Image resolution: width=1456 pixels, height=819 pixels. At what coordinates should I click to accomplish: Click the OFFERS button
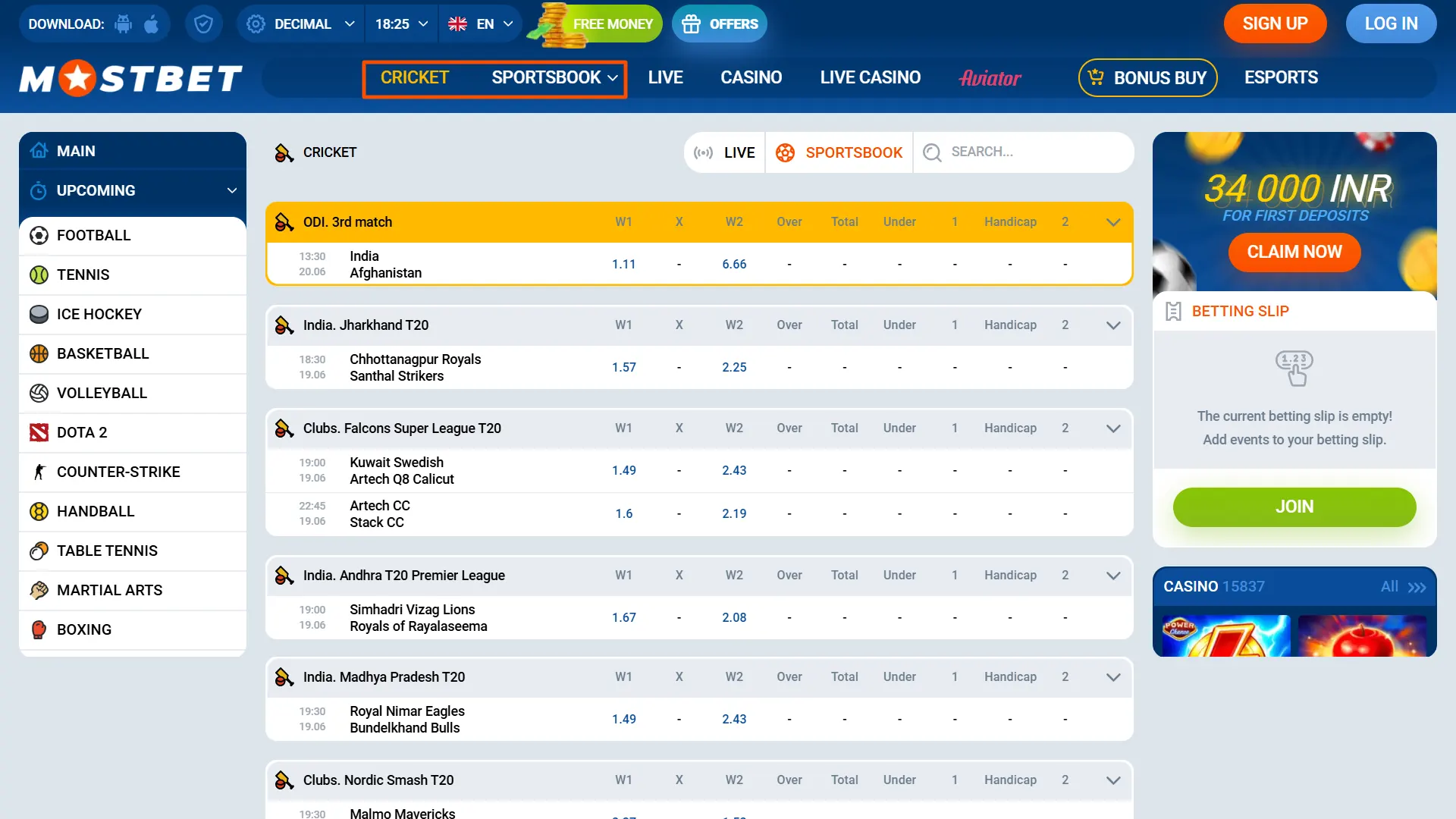tap(720, 24)
